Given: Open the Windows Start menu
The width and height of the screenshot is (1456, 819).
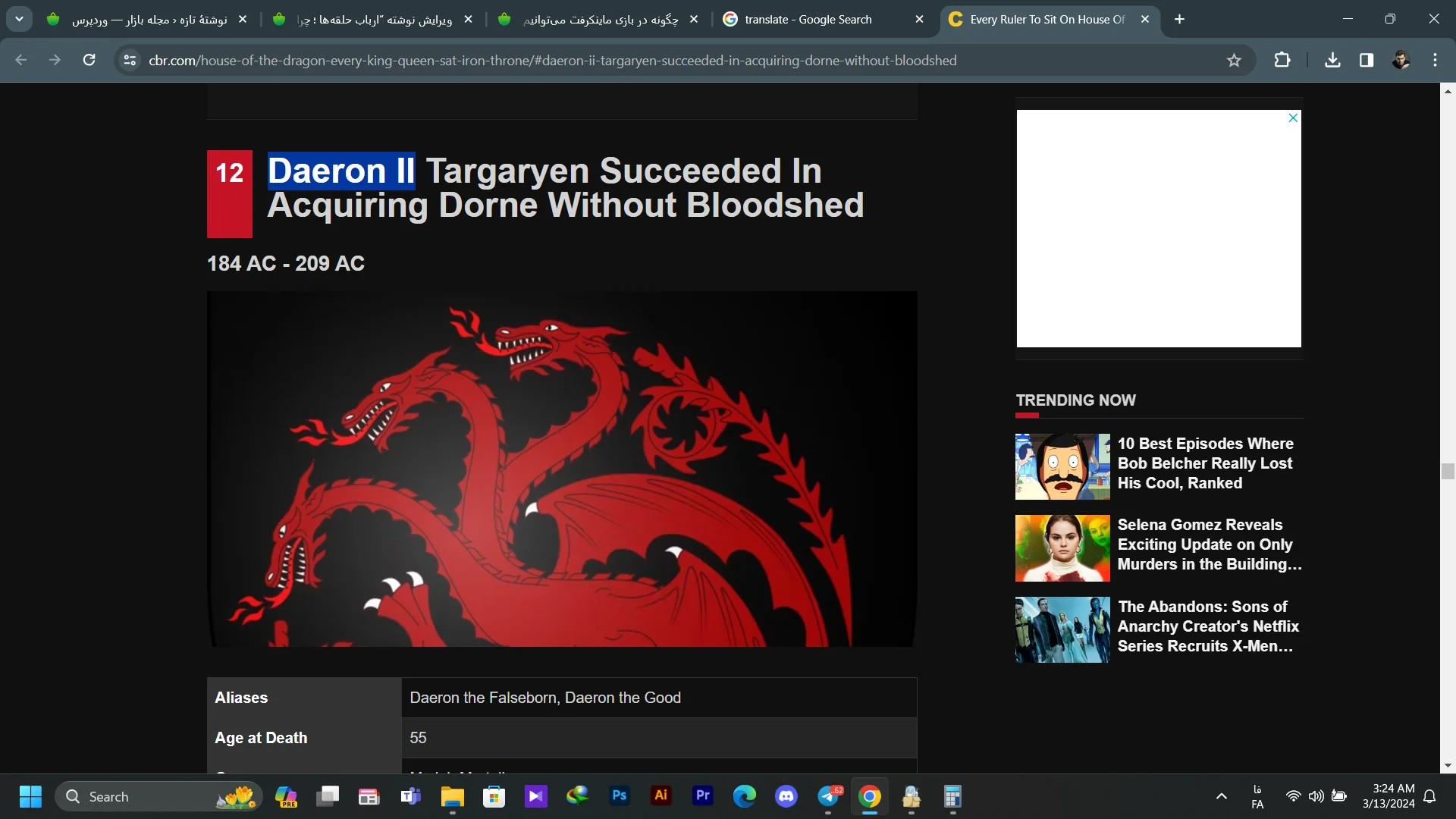Looking at the screenshot, I should [30, 796].
